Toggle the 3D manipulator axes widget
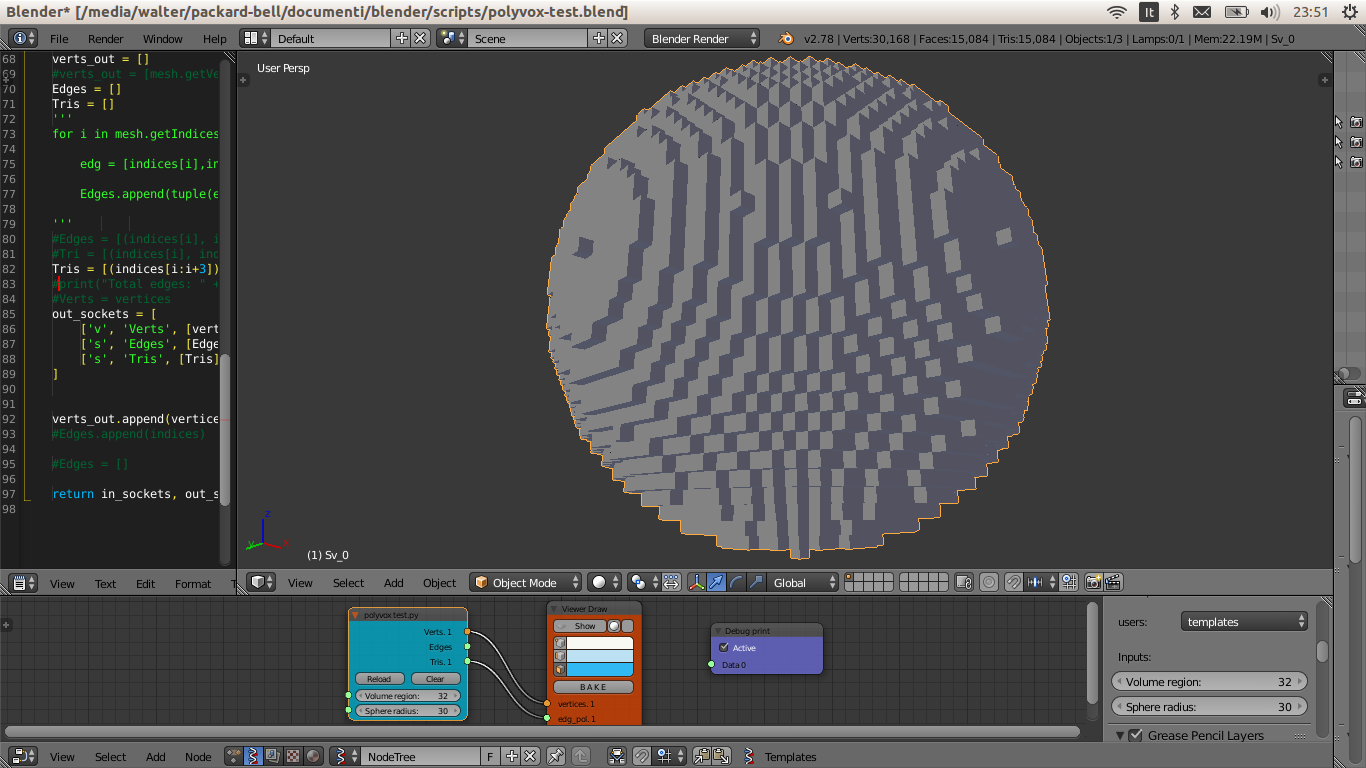1366x768 pixels. click(x=697, y=582)
